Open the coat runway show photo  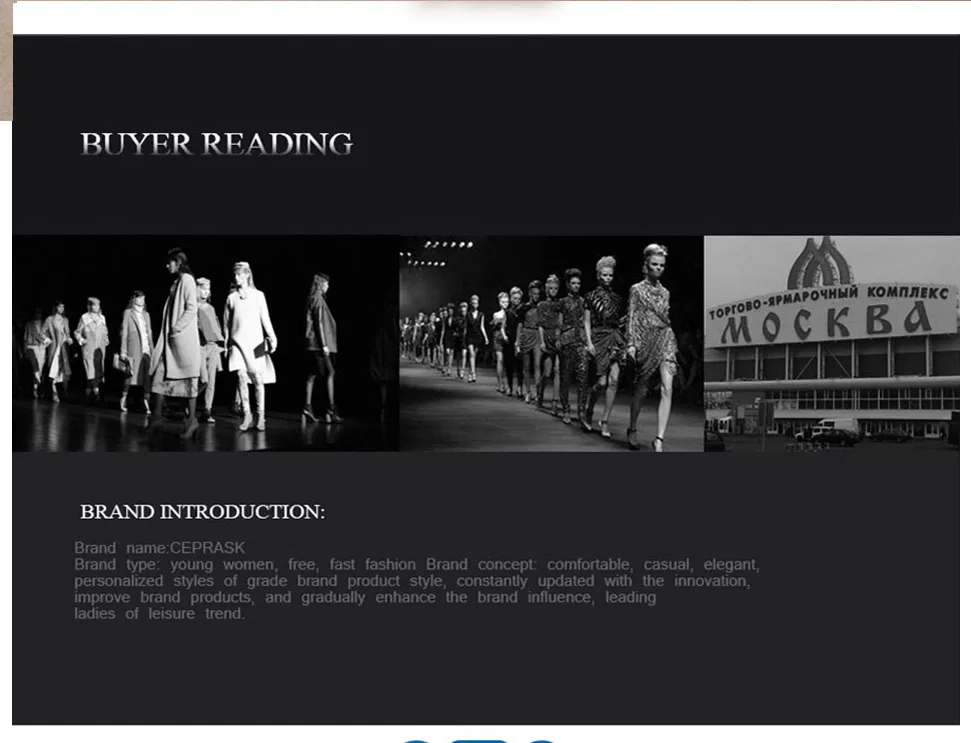[x=206, y=343]
